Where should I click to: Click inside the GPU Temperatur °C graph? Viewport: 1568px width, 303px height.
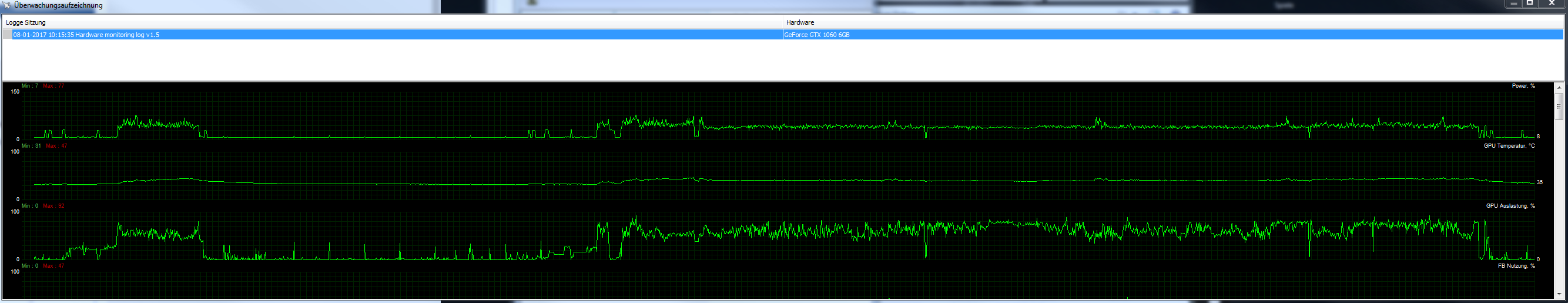tap(779, 175)
